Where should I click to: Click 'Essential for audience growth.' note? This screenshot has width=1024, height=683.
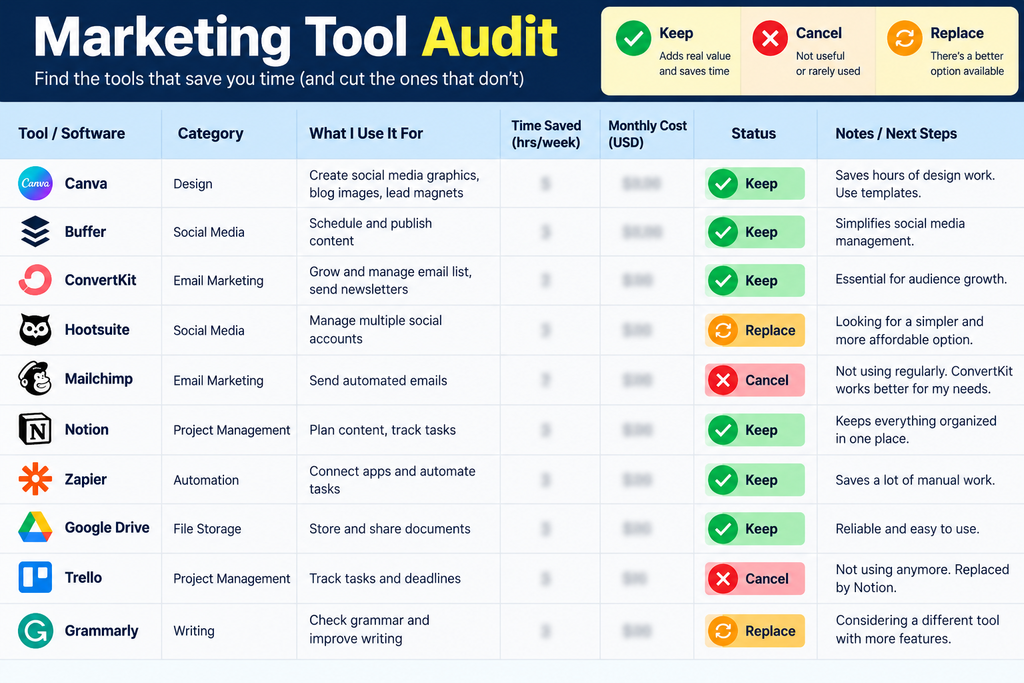point(921,279)
